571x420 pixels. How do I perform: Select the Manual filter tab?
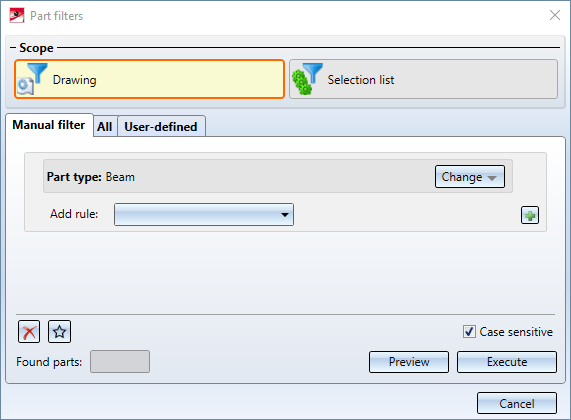tap(49, 125)
